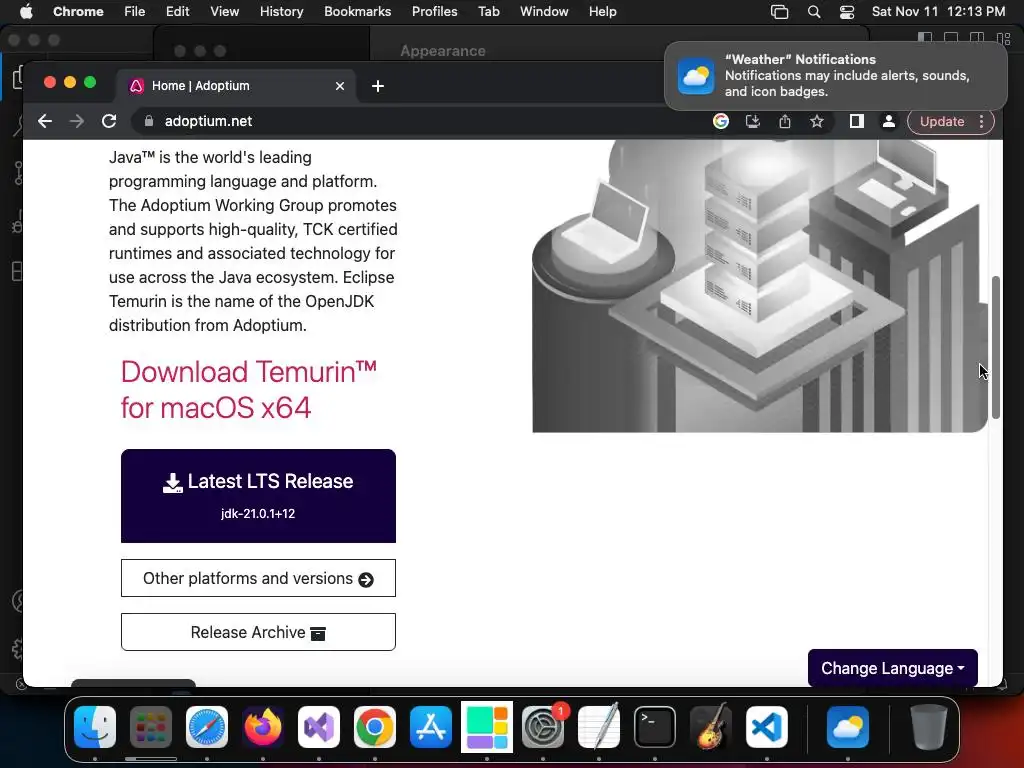Image resolution: width=1024 pixels, height=768 pixels.
Task: Open System Settings from the Dock
Action: point(543,727)
